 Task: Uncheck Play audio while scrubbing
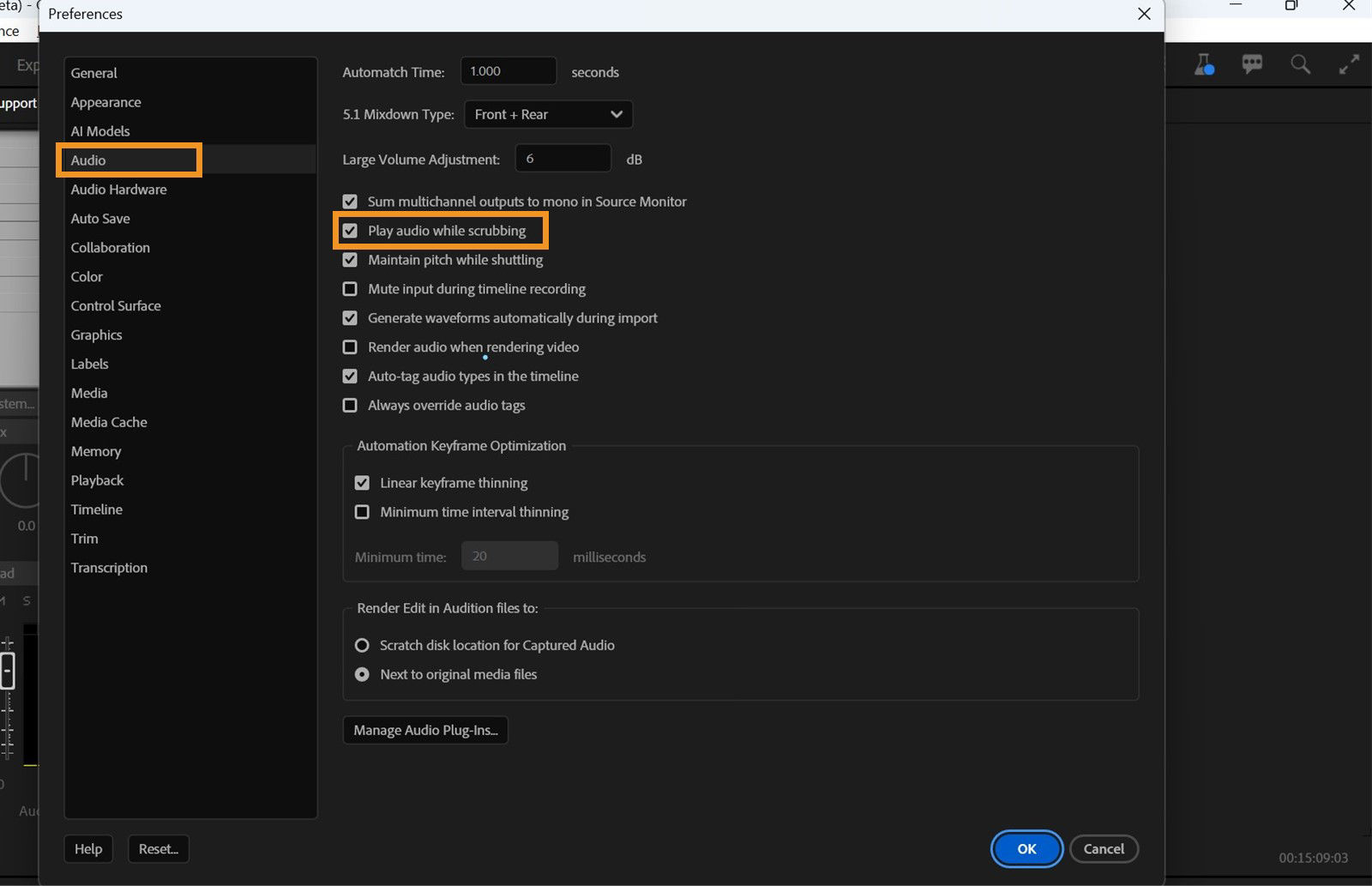350,231
